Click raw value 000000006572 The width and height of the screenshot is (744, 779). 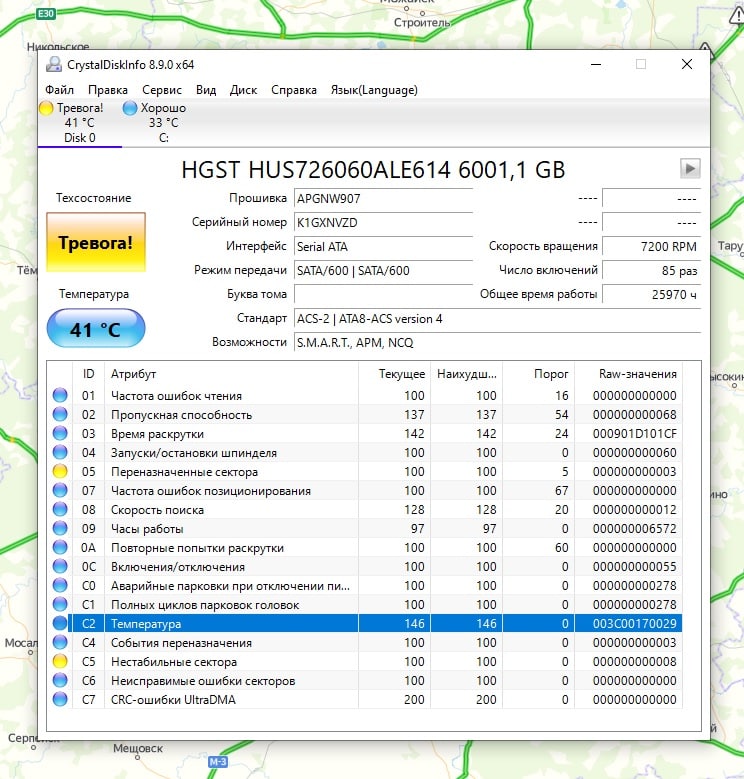click(634, 529)
